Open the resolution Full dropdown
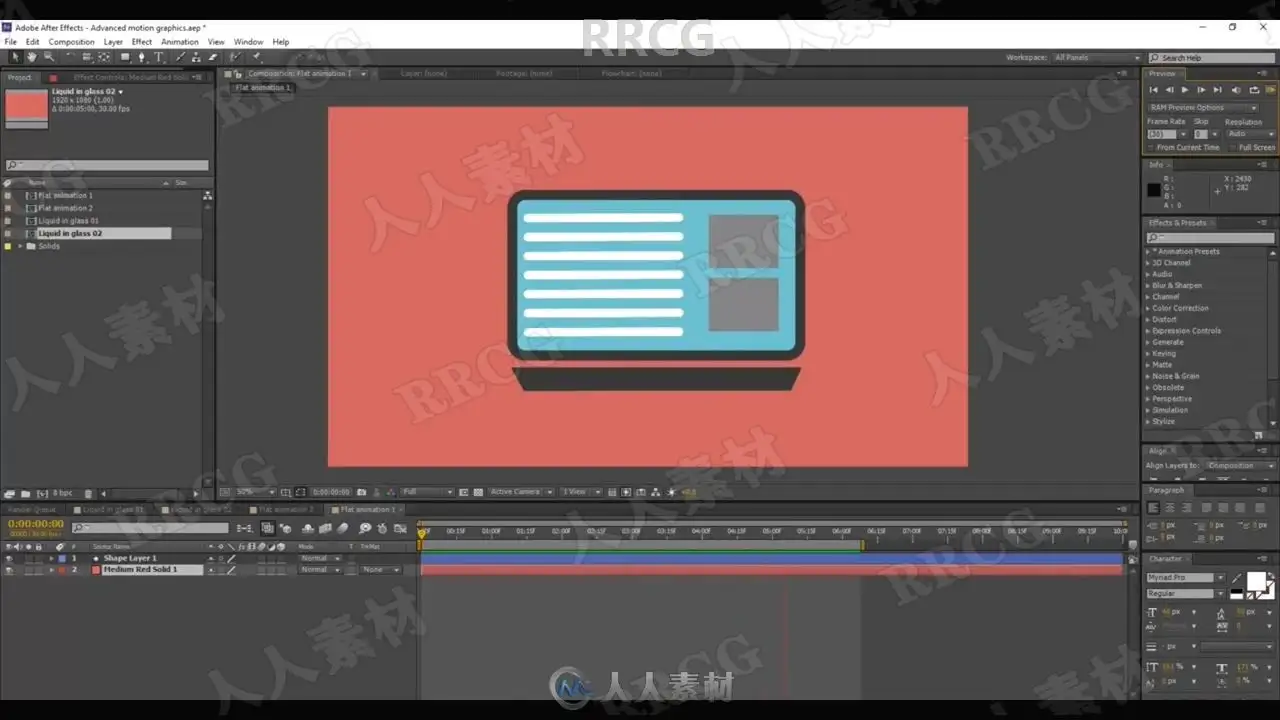The width and height of the screenshot is (1280, 720). 427,492
